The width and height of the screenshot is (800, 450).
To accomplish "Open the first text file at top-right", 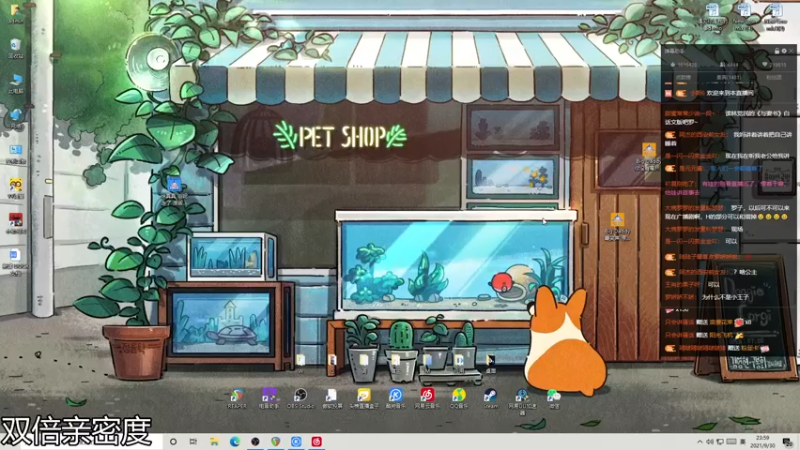I will pyautogui.click(x=712, y=17).
